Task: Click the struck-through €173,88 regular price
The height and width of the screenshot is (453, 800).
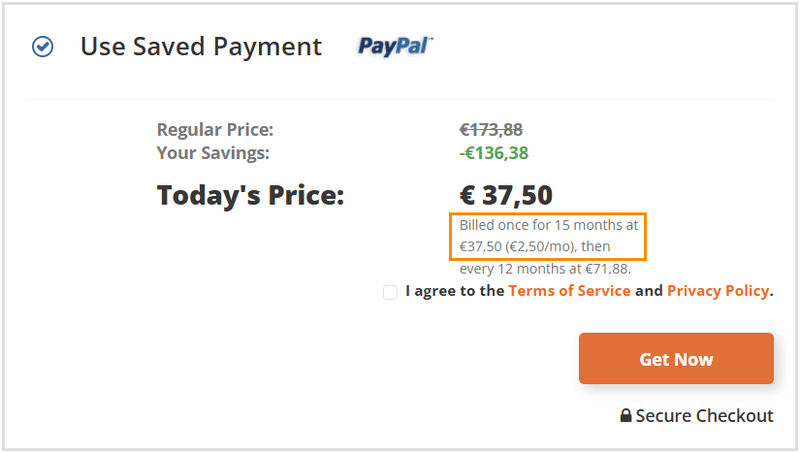Action: click(491, 130)
